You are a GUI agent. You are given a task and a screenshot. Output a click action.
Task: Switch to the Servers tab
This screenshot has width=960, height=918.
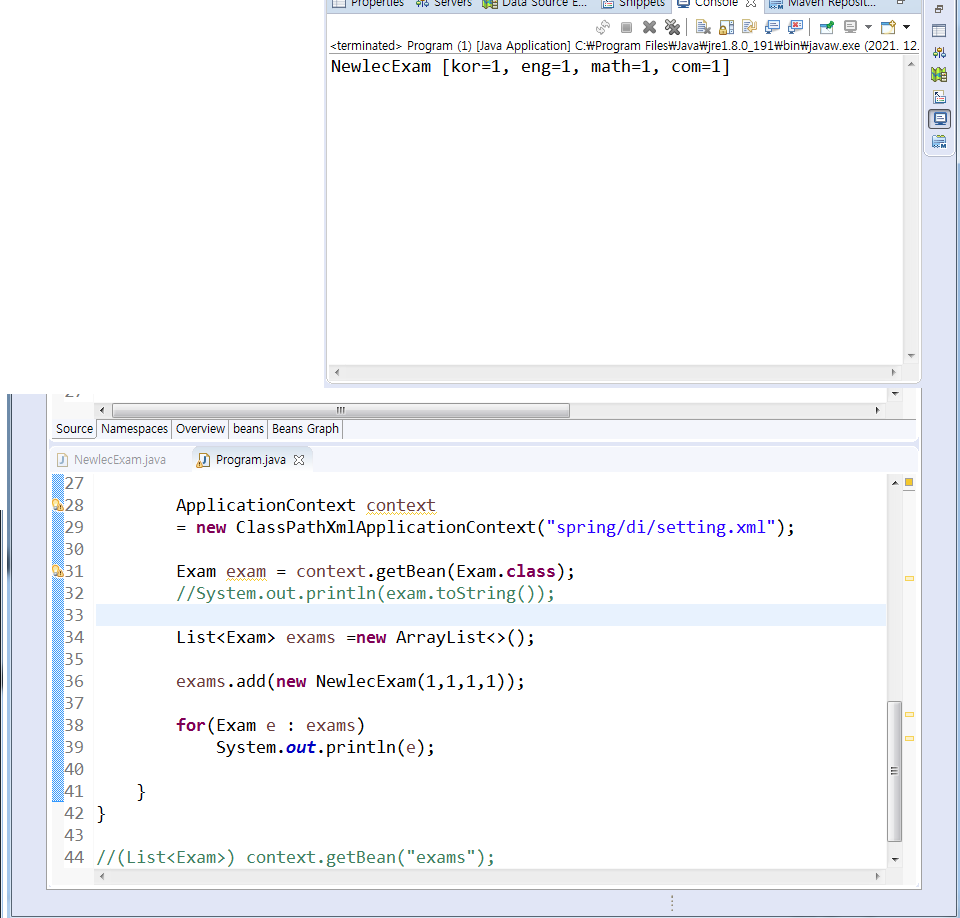444,4
